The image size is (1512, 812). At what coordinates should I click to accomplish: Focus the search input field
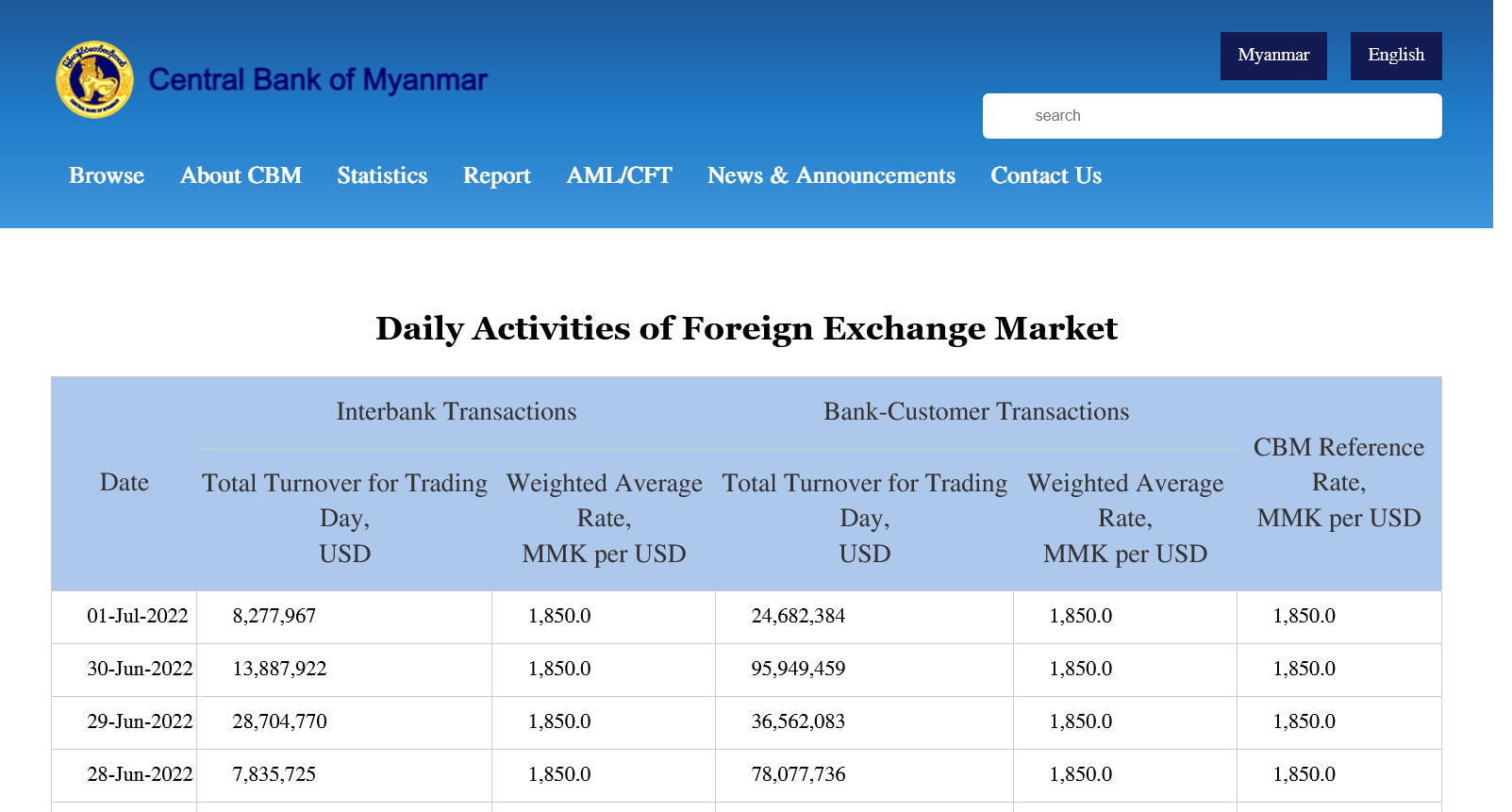(x=1211, y=116)
